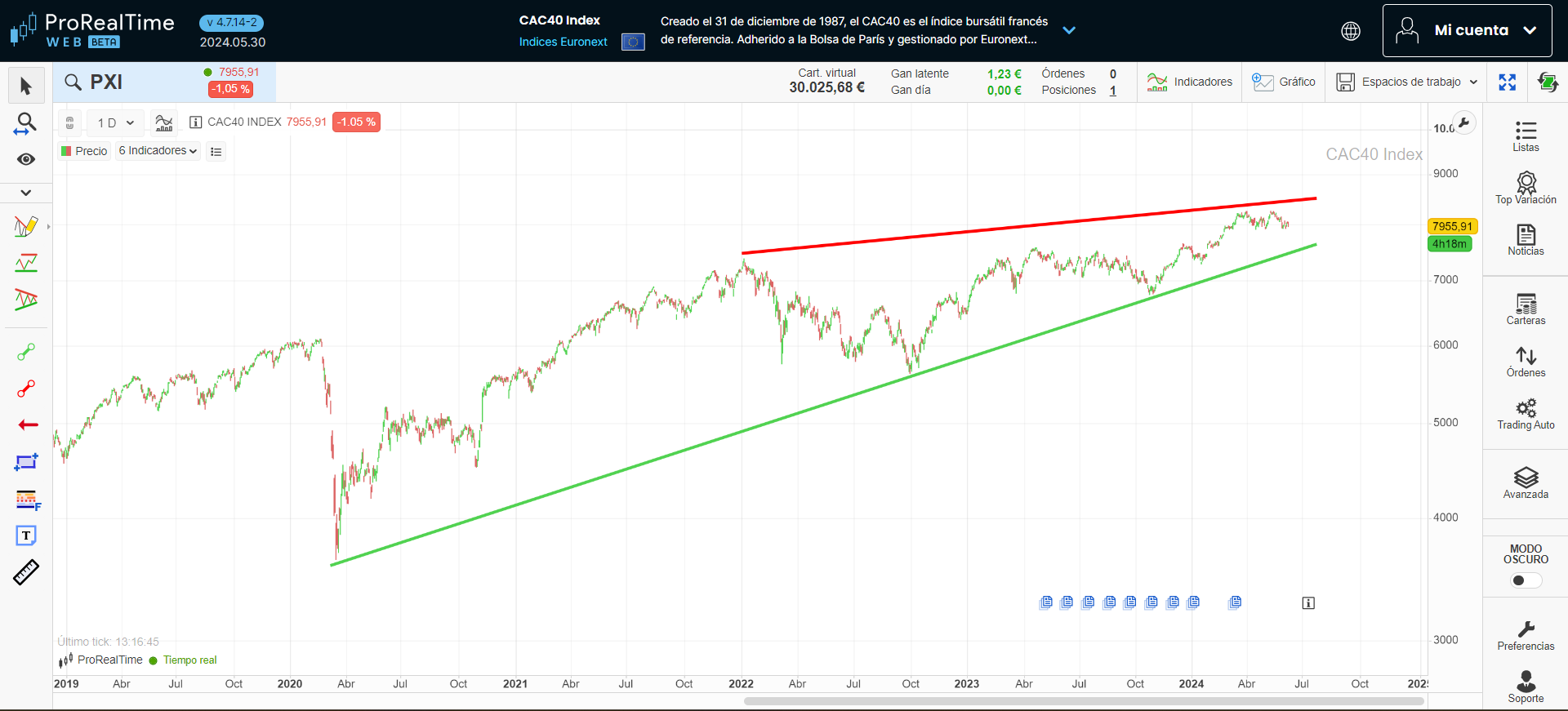Toggle the eye visibility icon
1568x711 pixels.
[x=26, y=159]
